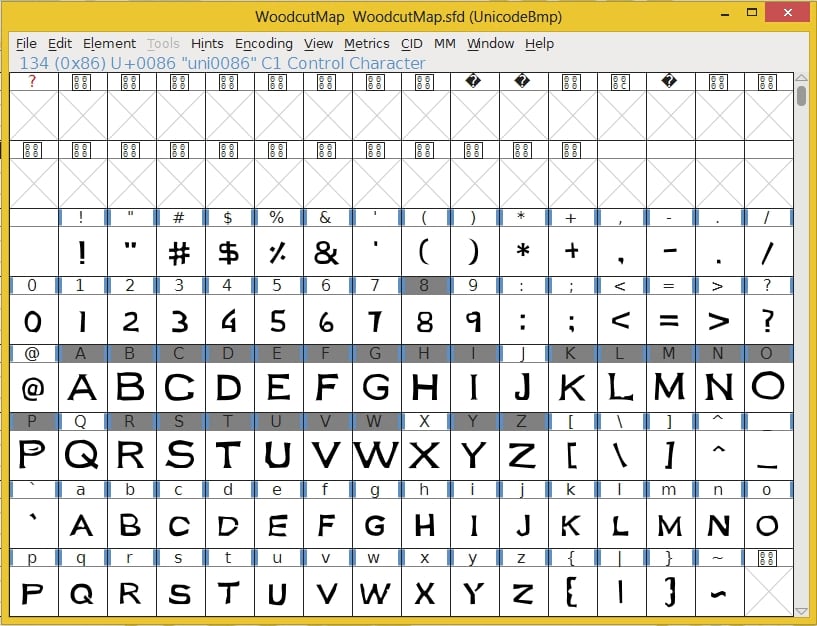
Task: Select the right curly brace glyph
Action: click(x=671, y=592)
